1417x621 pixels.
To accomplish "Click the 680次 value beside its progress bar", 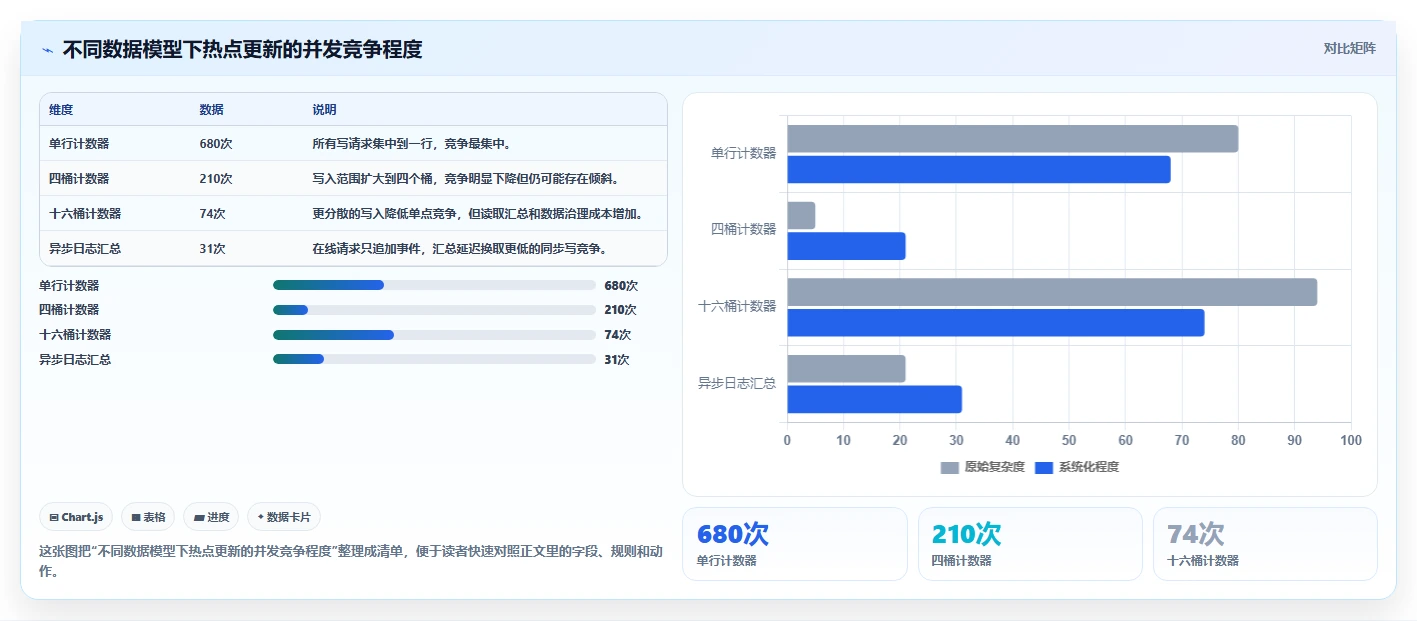I will (621, 285).
